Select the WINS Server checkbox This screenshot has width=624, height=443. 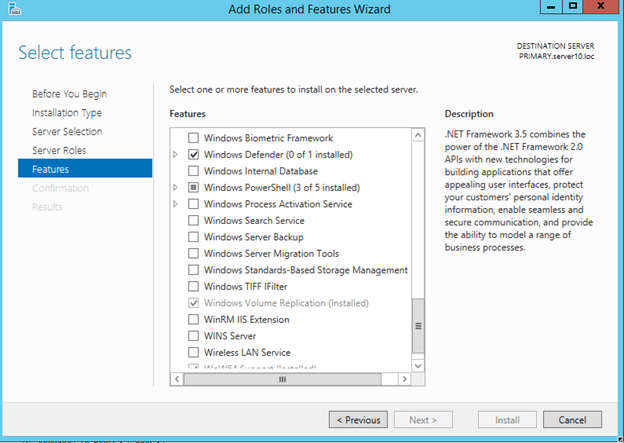point(194,336)
